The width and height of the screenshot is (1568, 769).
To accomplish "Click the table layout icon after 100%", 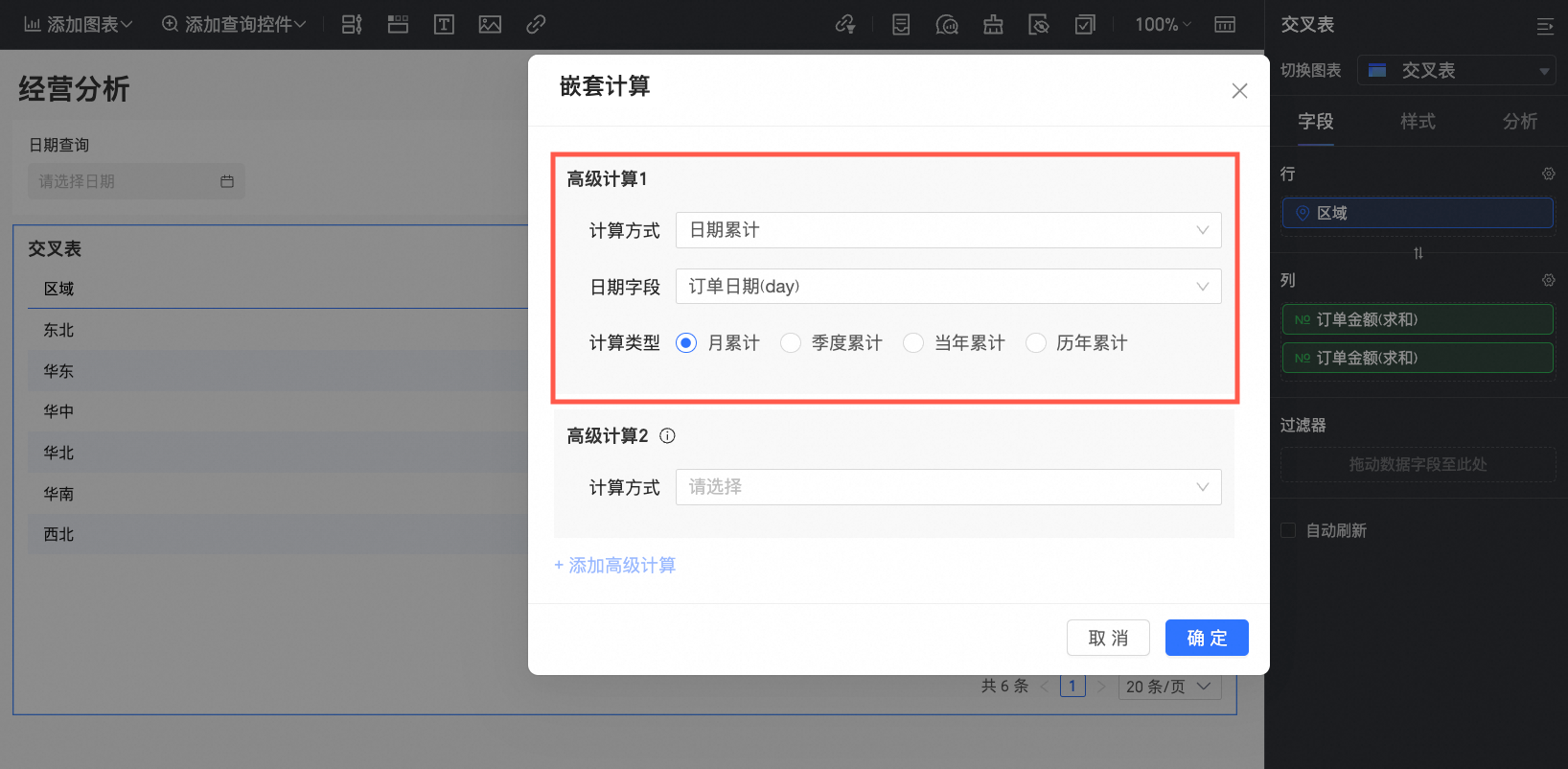I will click(x=1225, y=24).
